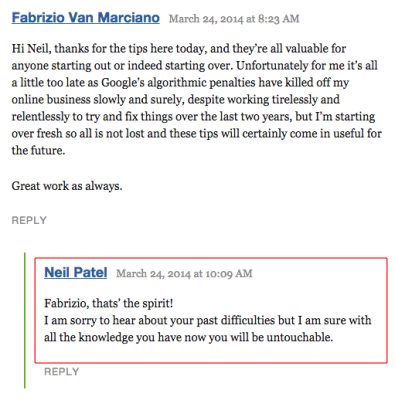Click REPLY below Neil Patel's response
The image size is (395, 400).
click(x=62, y=372)
